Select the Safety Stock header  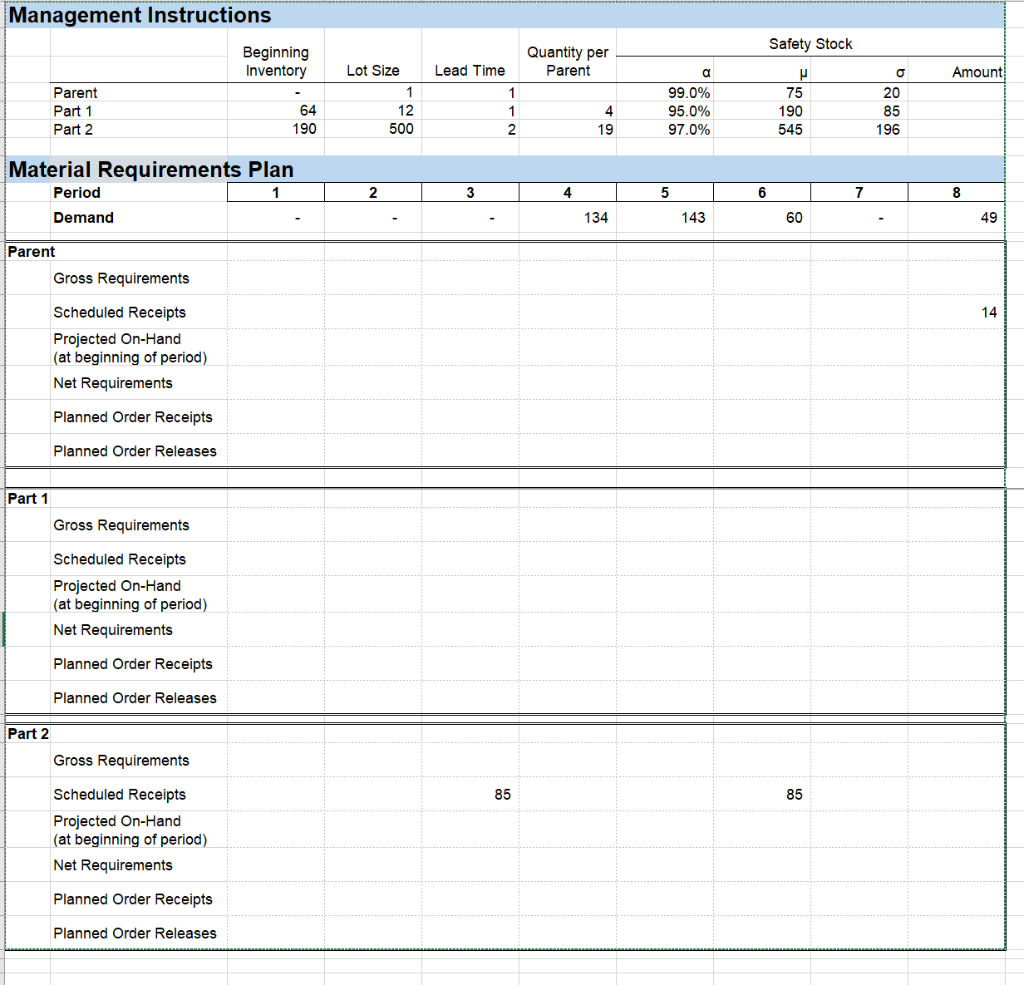(810, 43)
